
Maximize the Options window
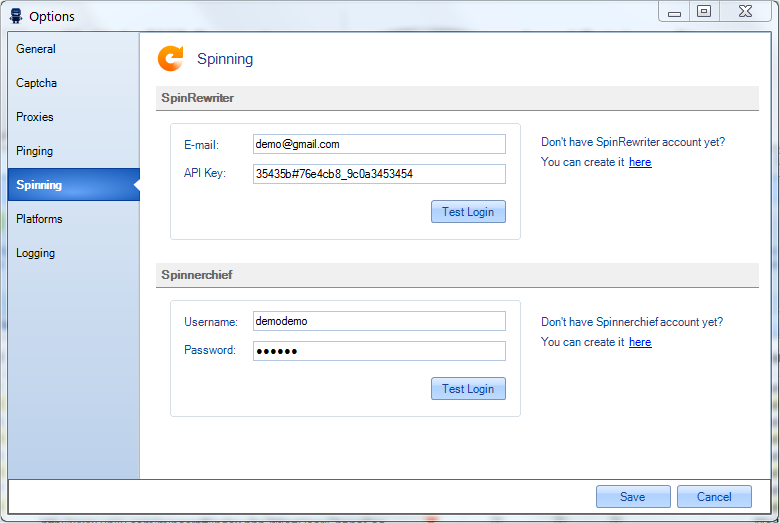point(704,11)
